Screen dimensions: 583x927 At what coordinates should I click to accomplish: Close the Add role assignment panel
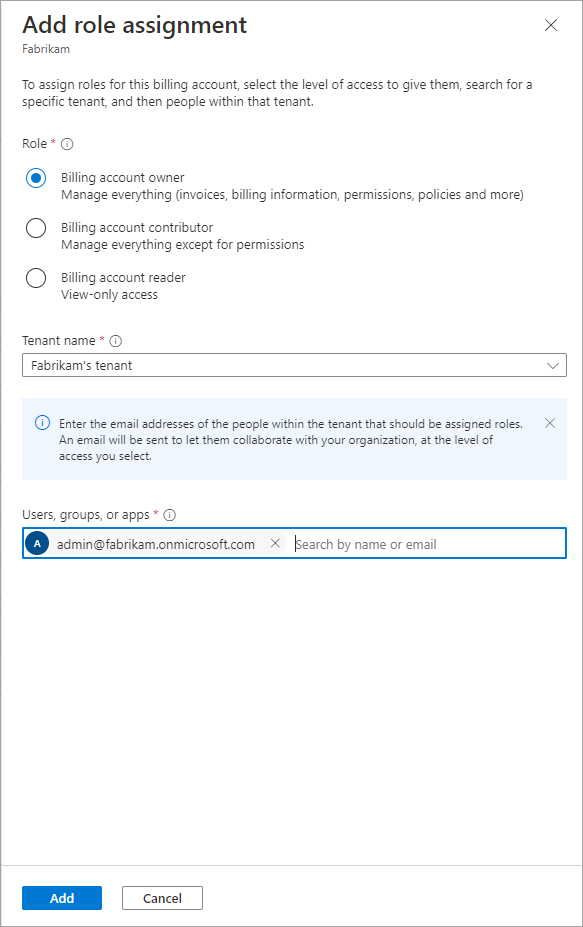point(551,25)
